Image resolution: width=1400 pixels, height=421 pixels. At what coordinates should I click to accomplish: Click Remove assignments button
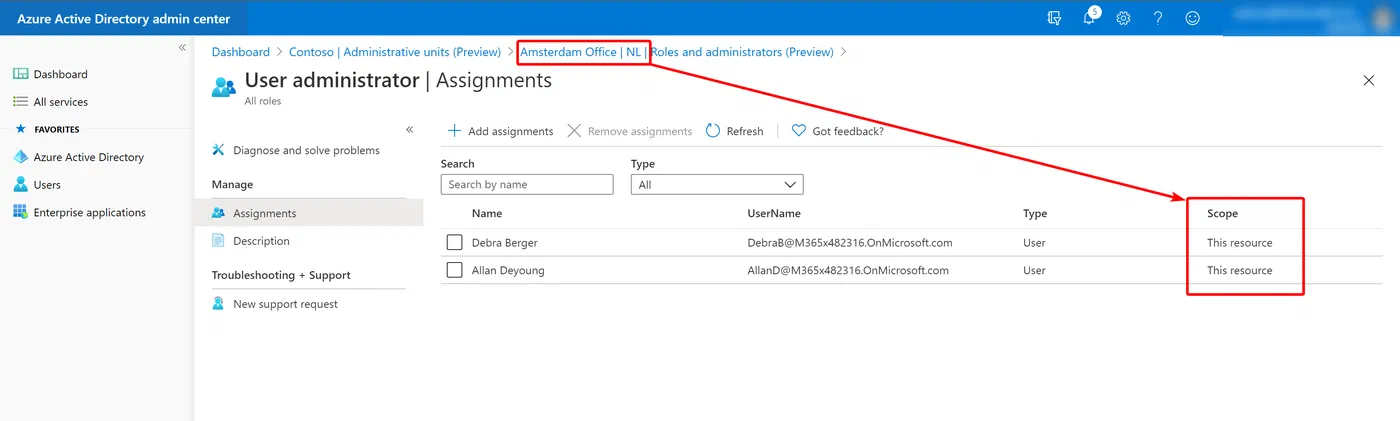[630, 131]
